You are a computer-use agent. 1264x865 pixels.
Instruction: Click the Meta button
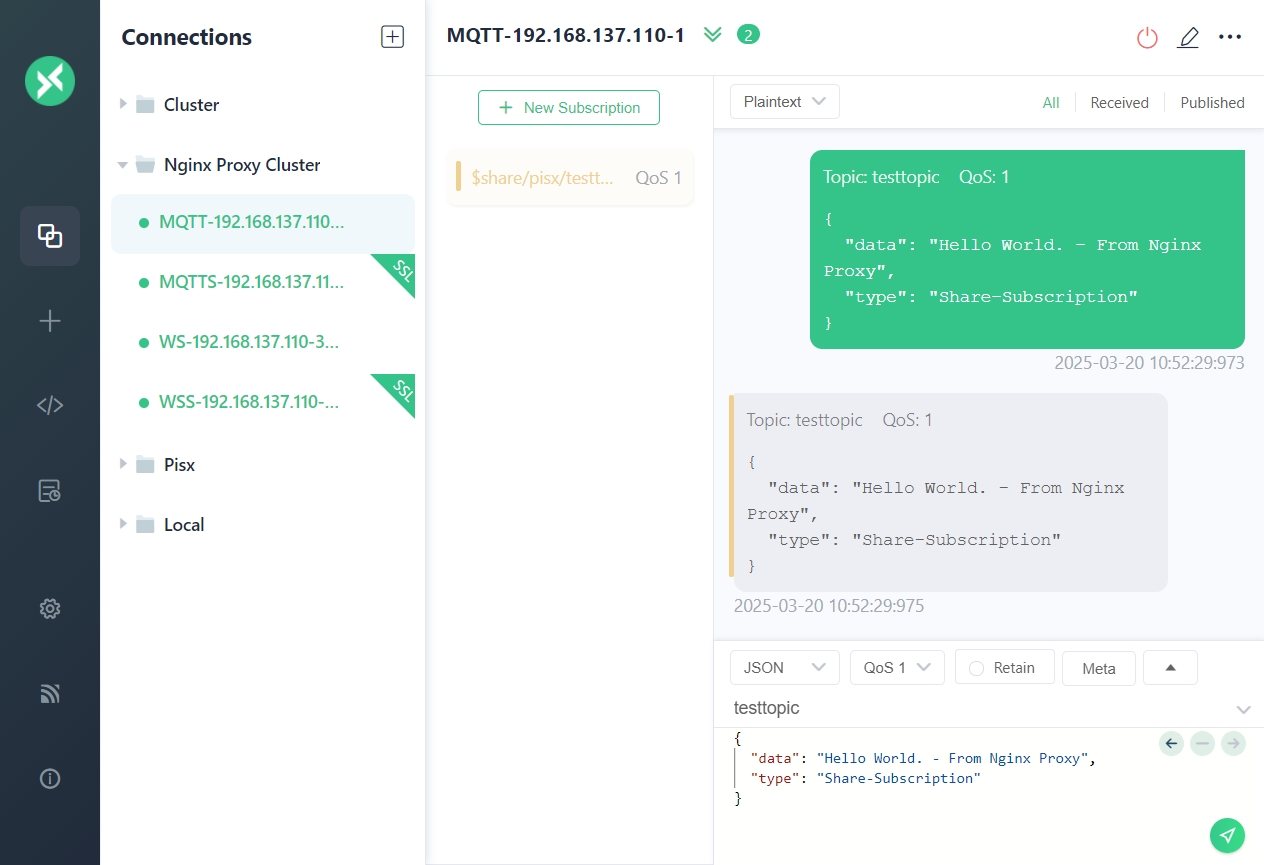[x=1098, y=668]
